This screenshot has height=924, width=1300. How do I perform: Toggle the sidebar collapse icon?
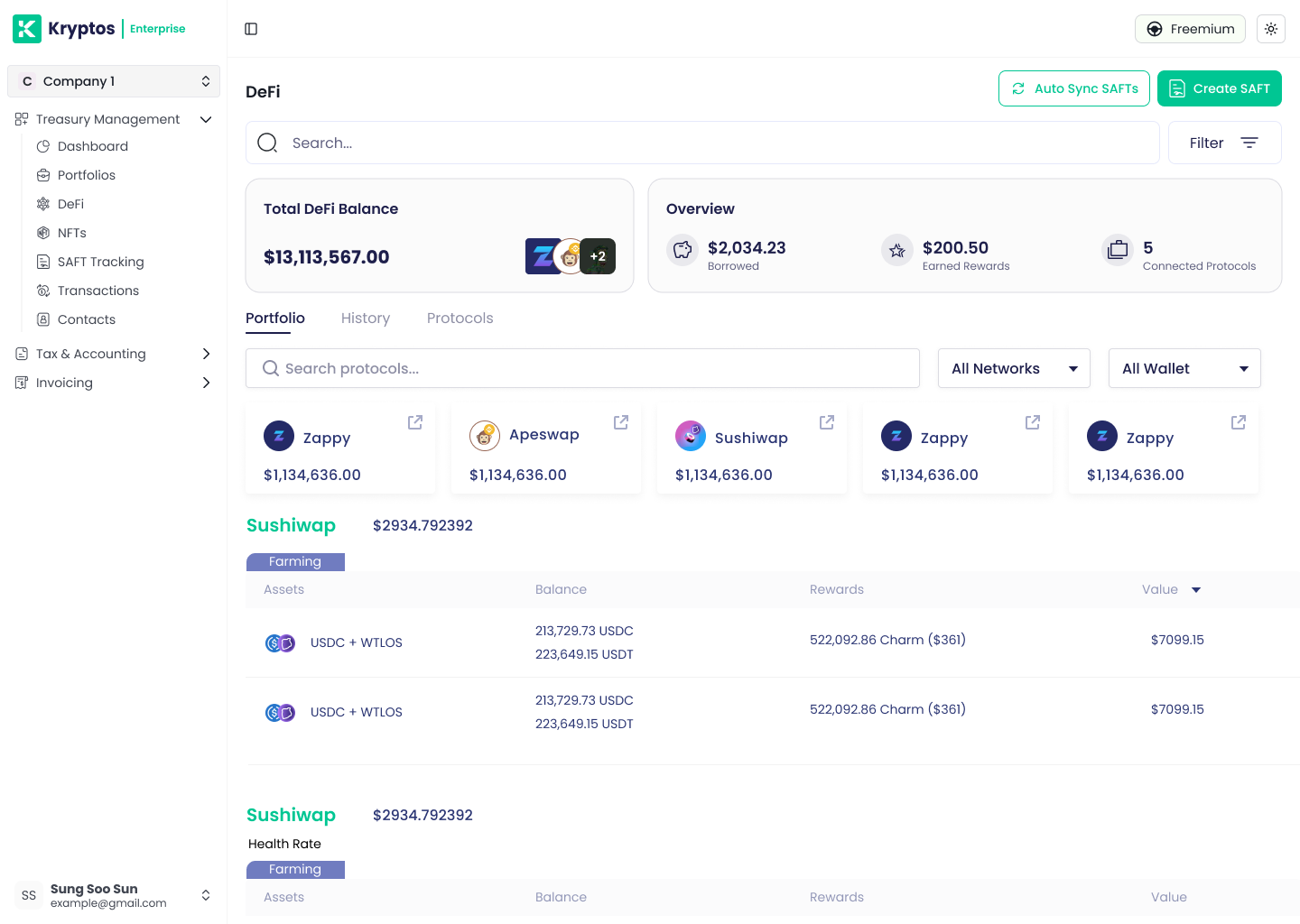point(251,29)
